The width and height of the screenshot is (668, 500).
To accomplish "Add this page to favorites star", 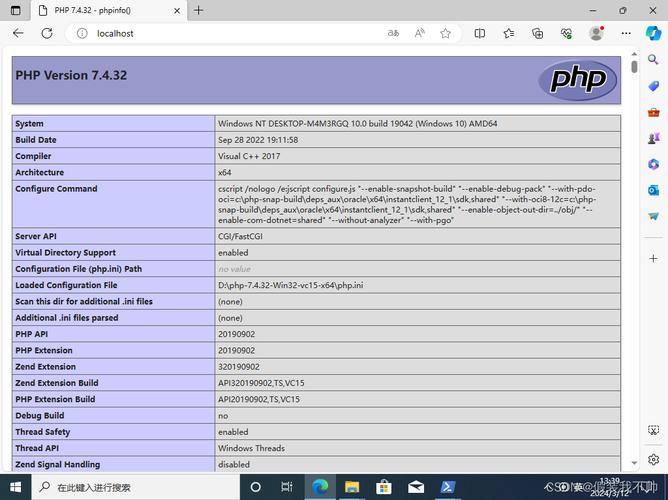I will pos(446,33).
